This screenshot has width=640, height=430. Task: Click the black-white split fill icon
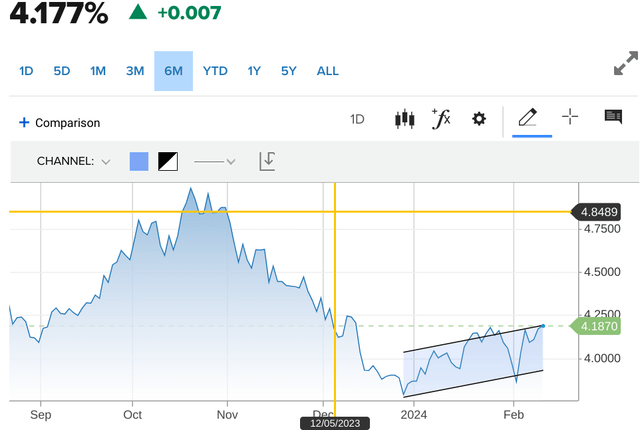(x=168, y=161)
